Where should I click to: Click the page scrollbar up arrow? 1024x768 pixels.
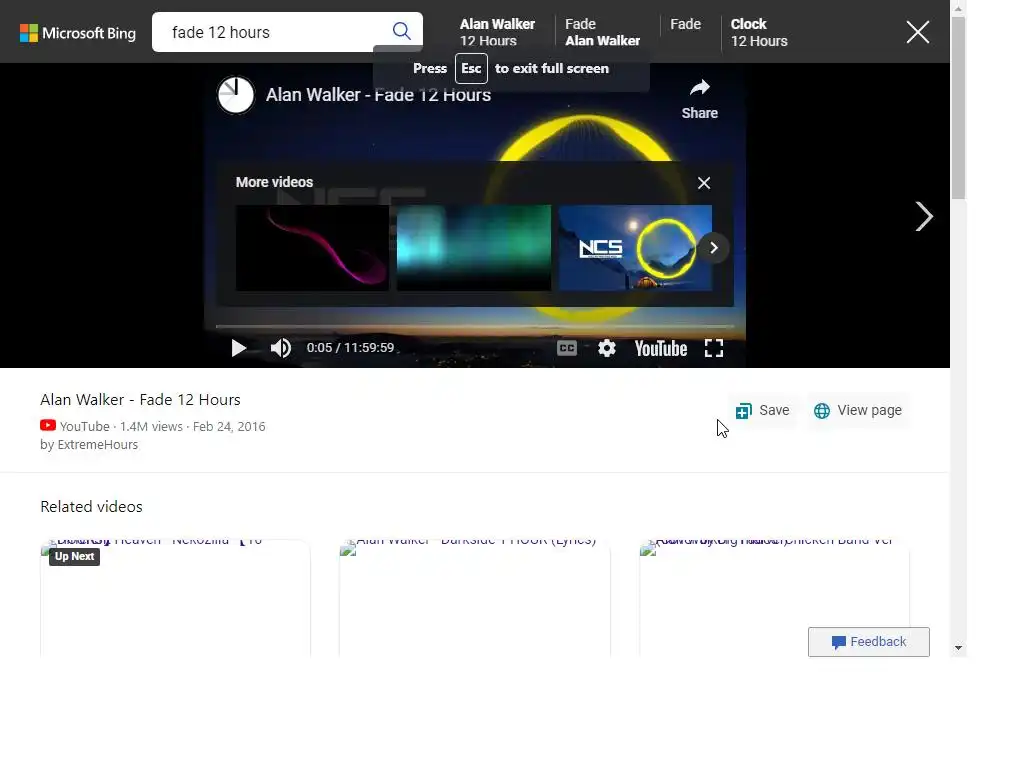[x=958, y=8]
